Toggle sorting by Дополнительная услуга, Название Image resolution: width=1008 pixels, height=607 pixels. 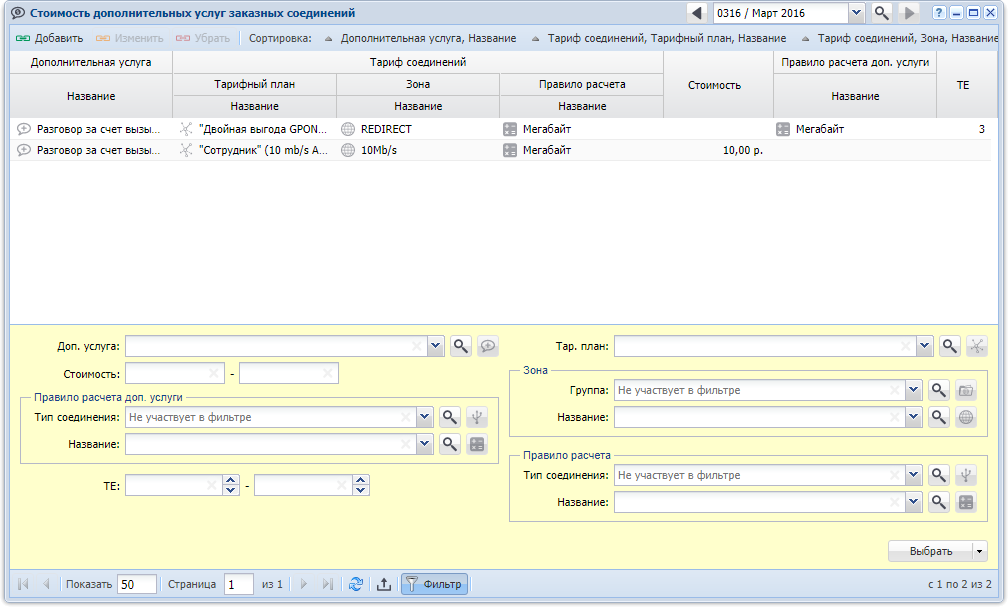[x=420, y=39]
